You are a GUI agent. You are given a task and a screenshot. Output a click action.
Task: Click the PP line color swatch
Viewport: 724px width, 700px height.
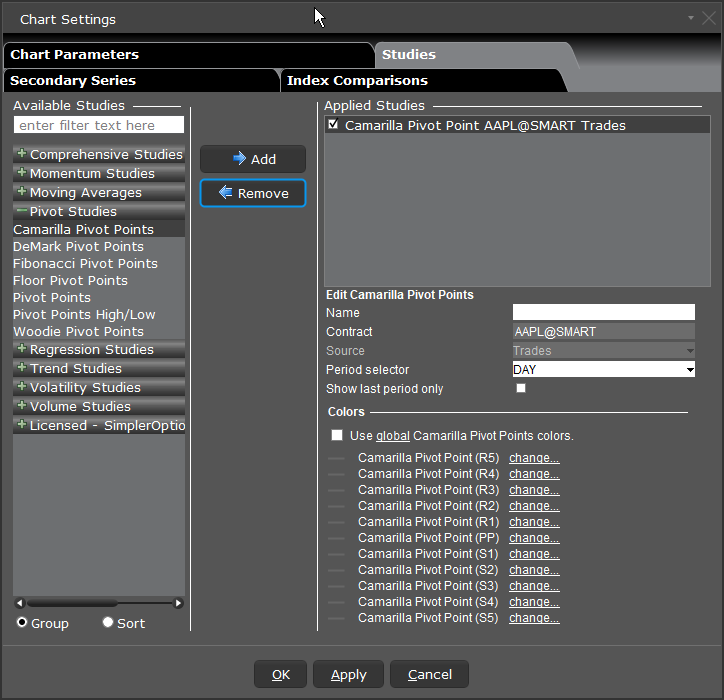coord(336,538)
